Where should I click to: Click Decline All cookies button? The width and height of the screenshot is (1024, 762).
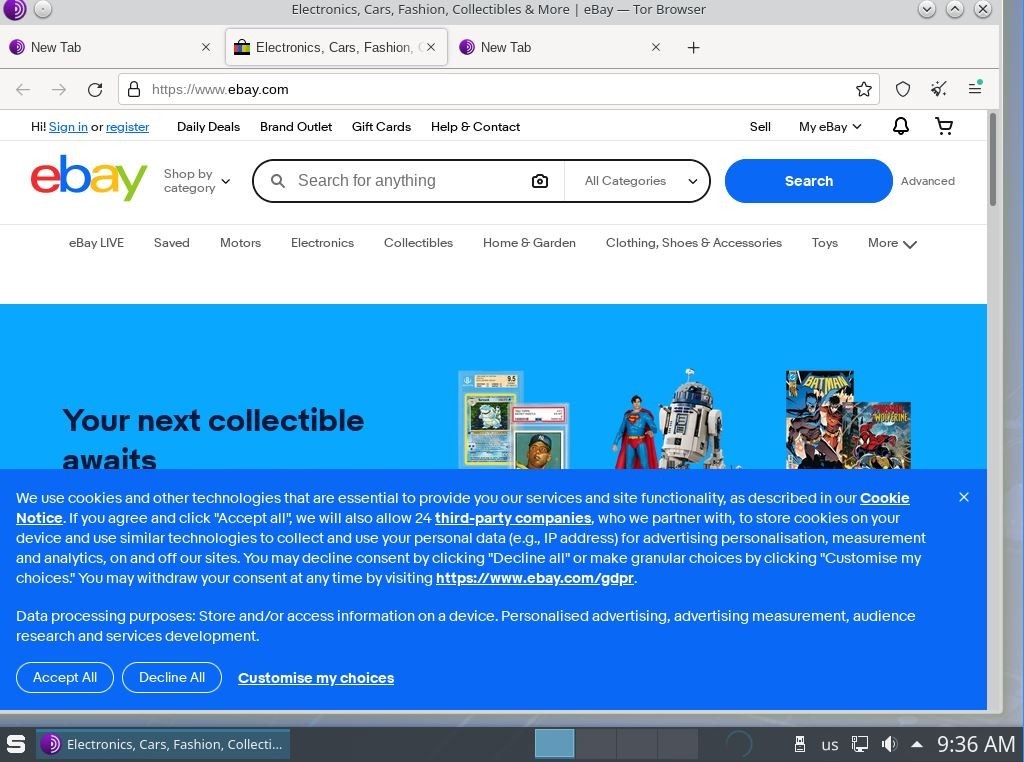(172, 677)
